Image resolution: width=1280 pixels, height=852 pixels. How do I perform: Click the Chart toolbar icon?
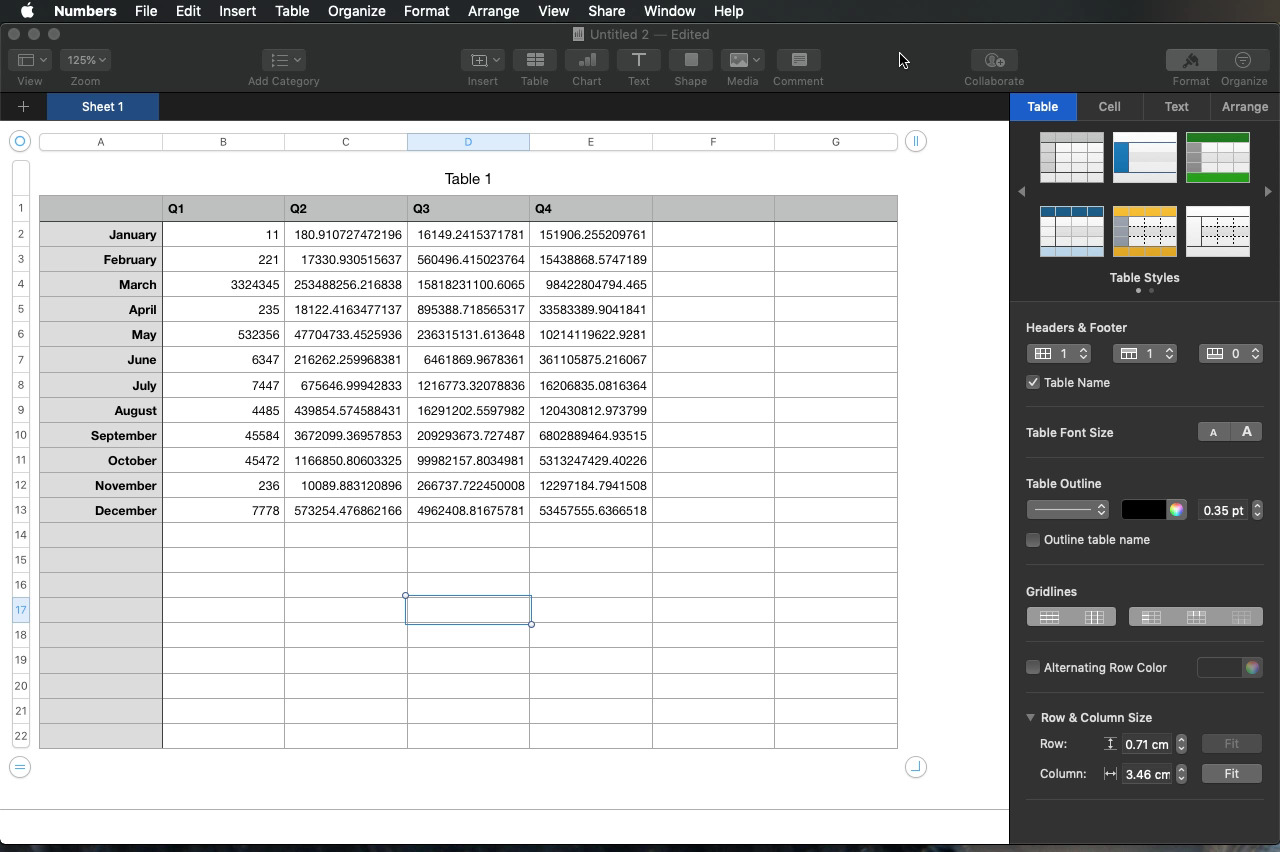click(587, 60)
